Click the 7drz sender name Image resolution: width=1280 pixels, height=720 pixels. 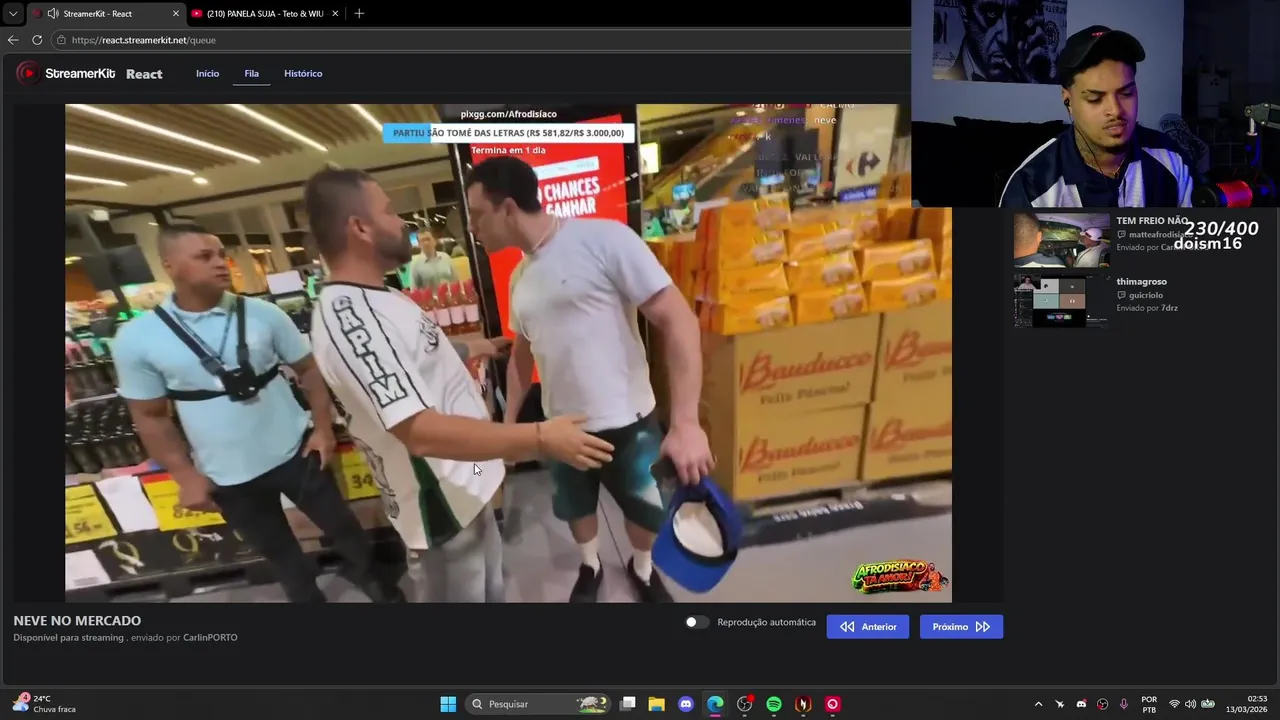click(1169, 308)
